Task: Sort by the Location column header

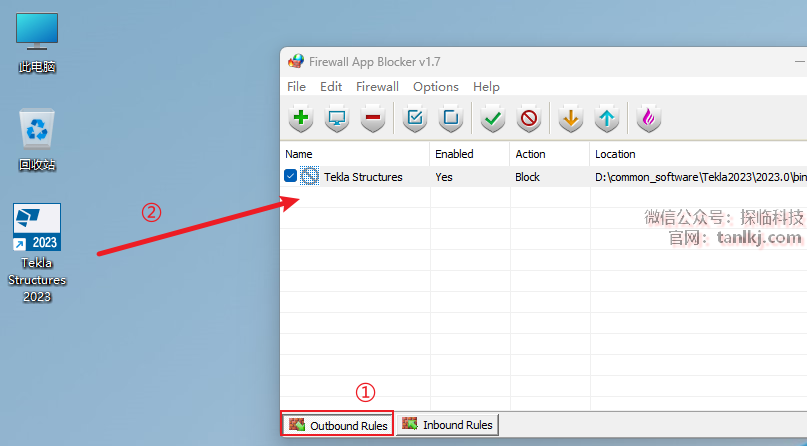Action: point(698,154)
